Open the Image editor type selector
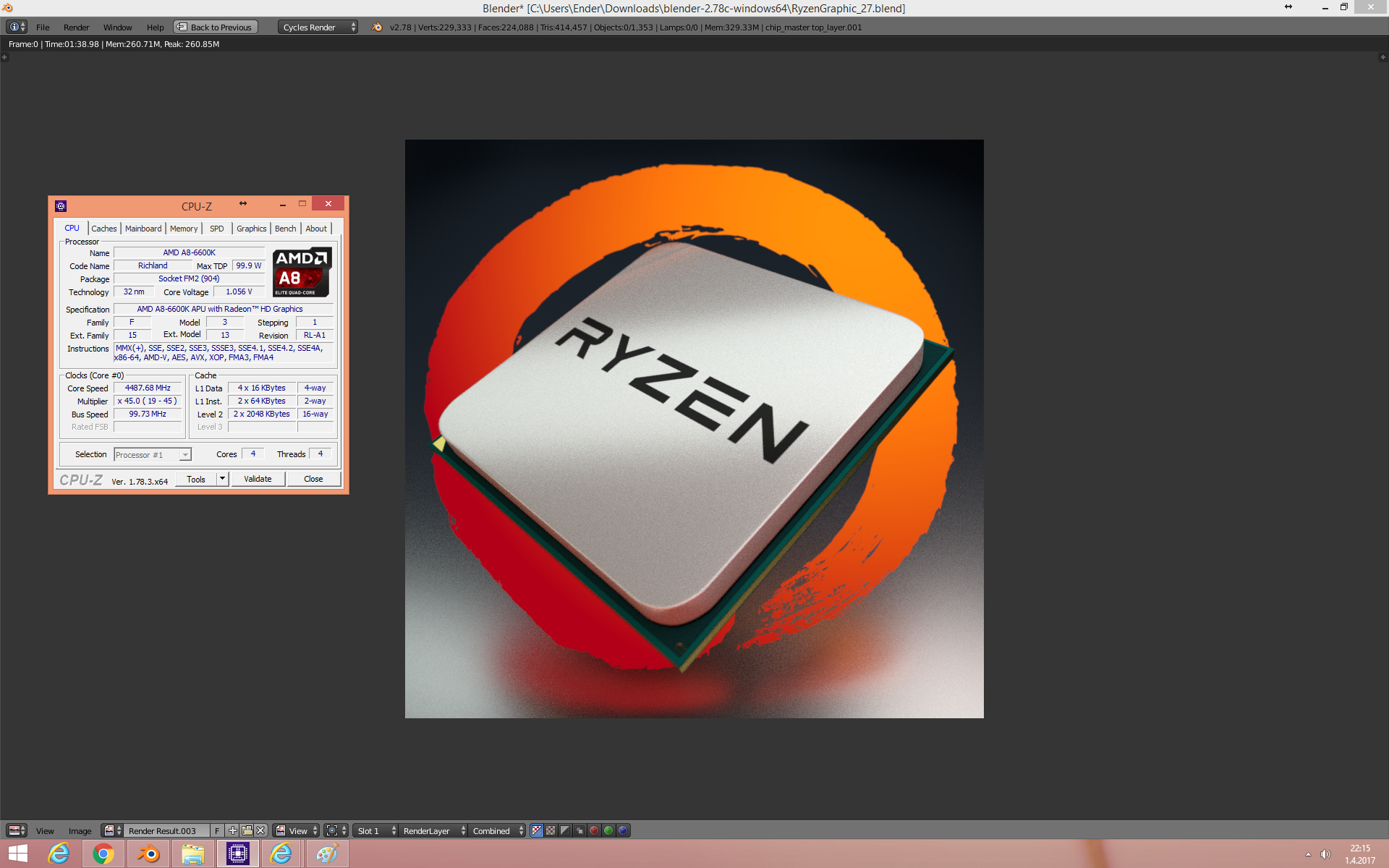 point(17,830)
